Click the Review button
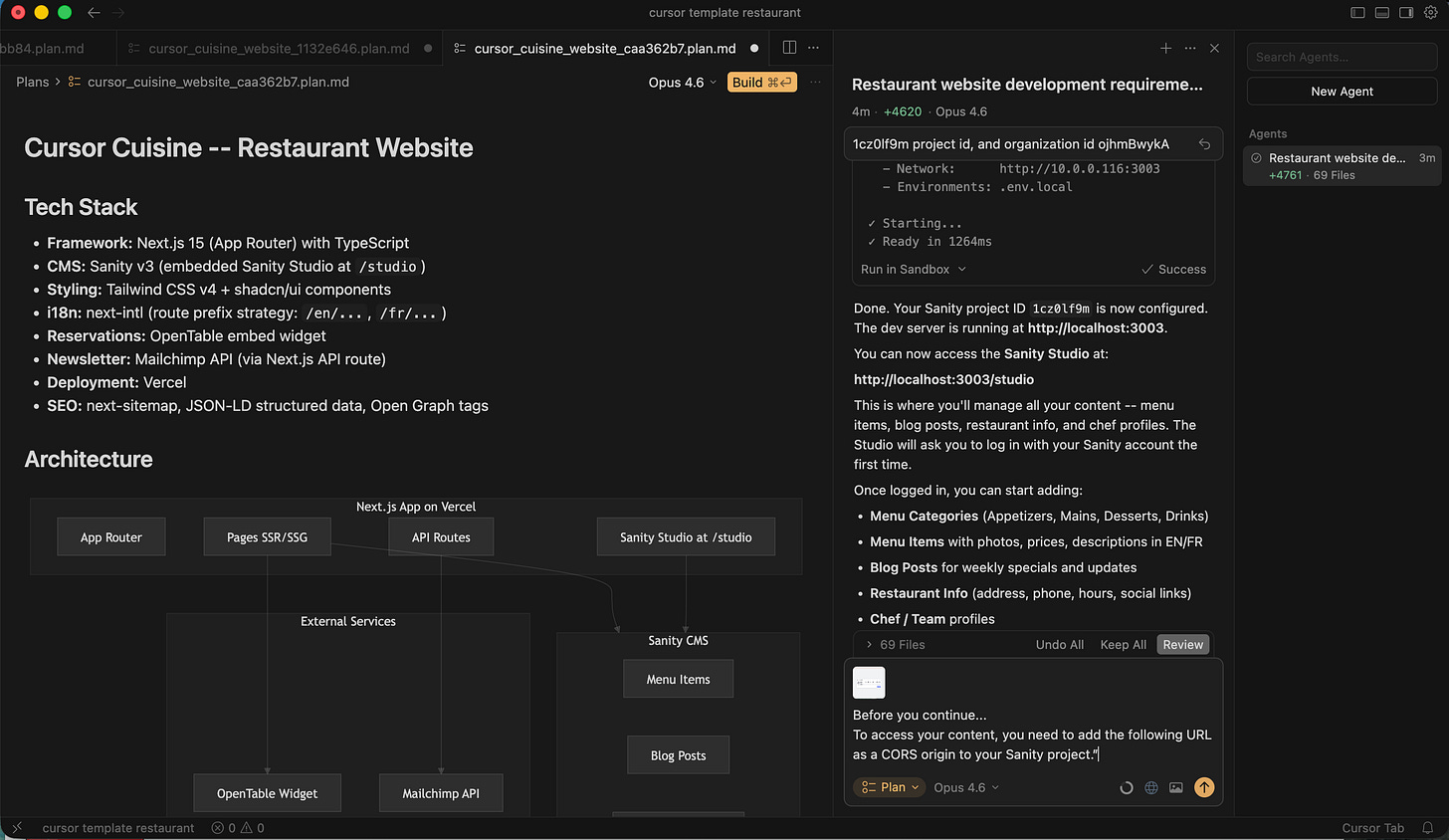 click(1182, 645)
